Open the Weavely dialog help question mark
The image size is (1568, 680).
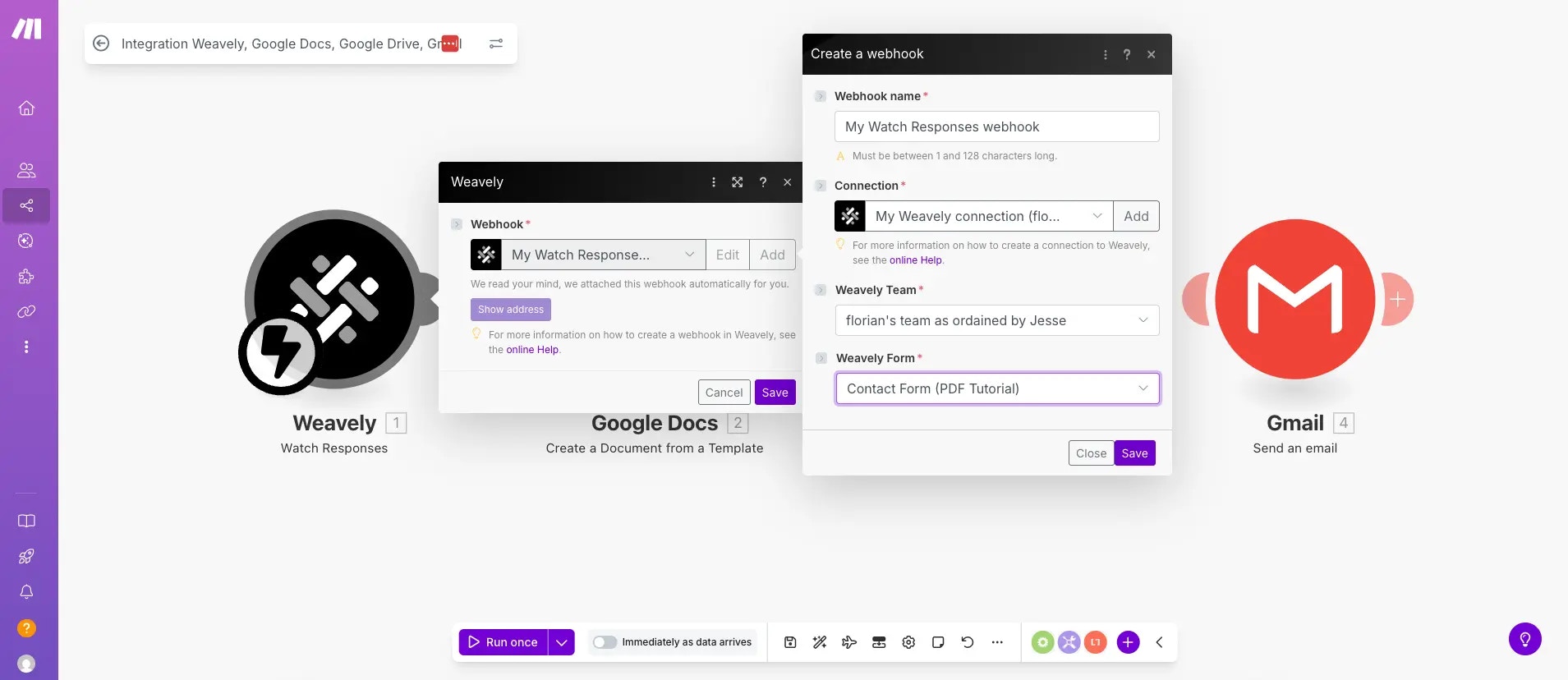[763, 182]
